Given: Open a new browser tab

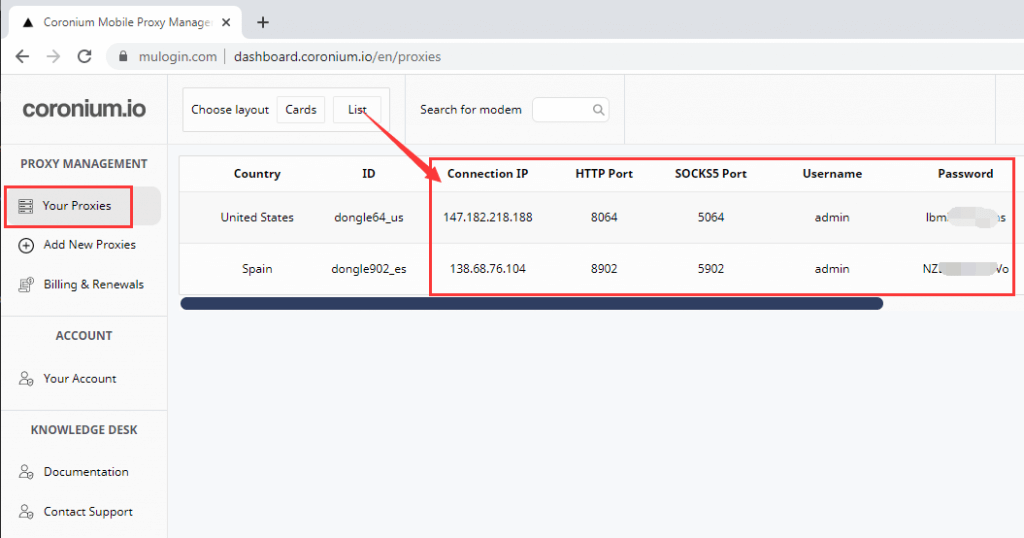Looking at the screenshot, I should click(263, 22).
